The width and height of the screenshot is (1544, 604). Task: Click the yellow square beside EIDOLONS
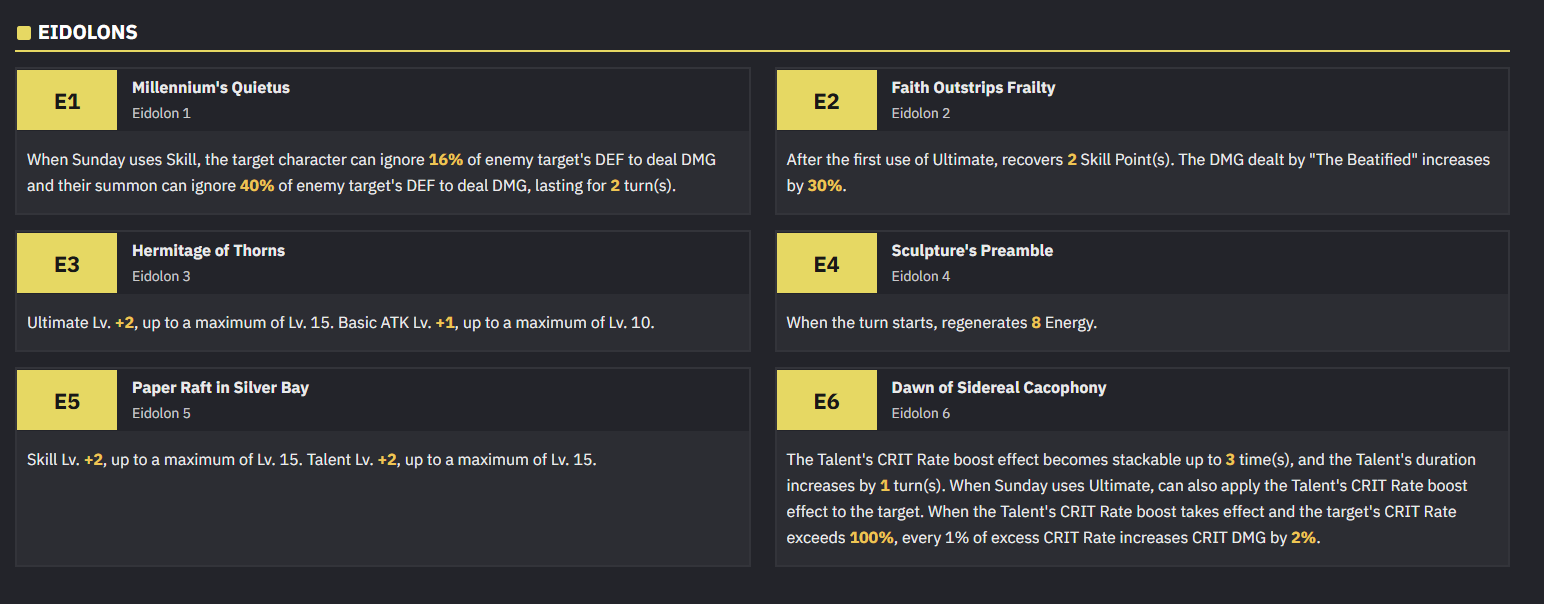24,33
